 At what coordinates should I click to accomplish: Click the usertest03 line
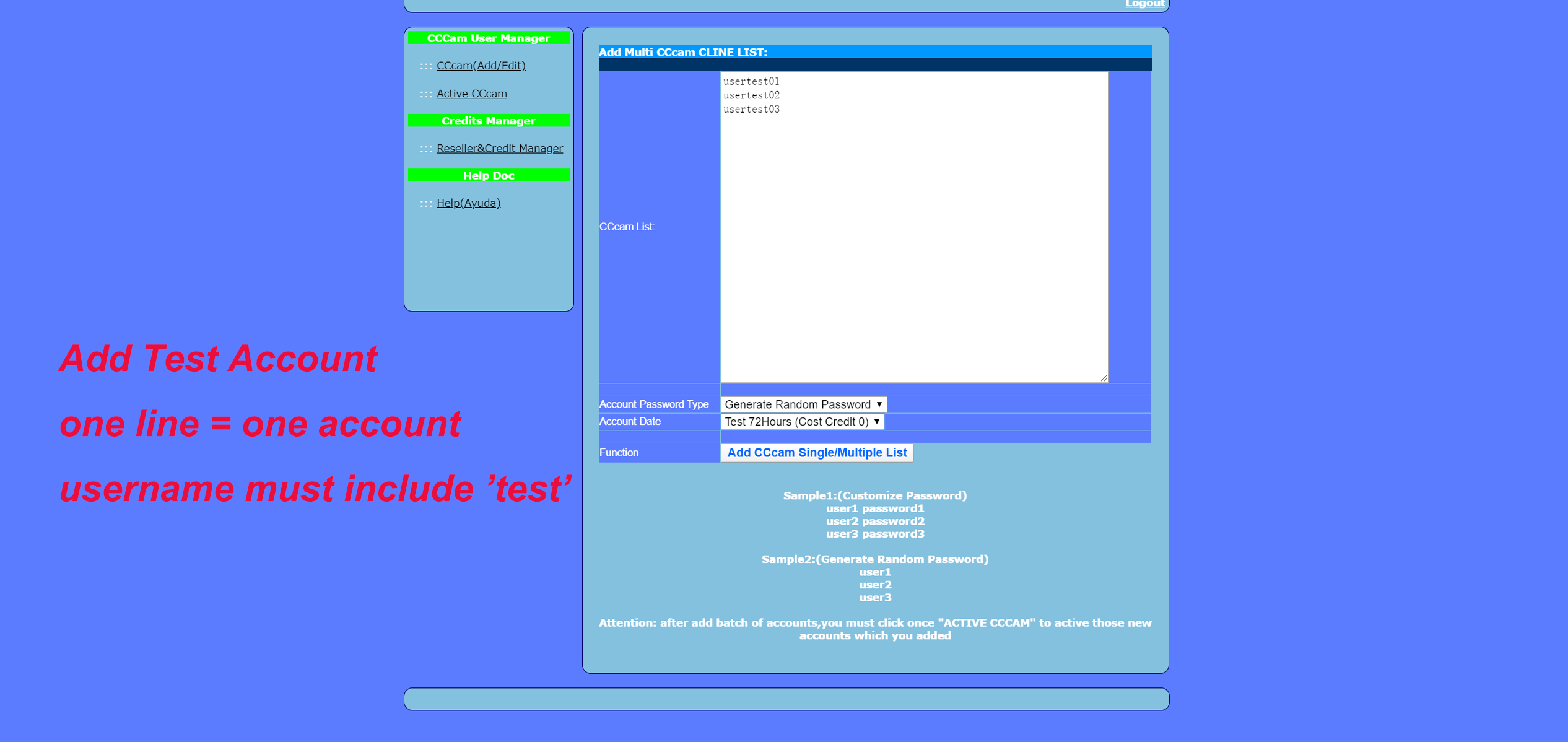751,110
